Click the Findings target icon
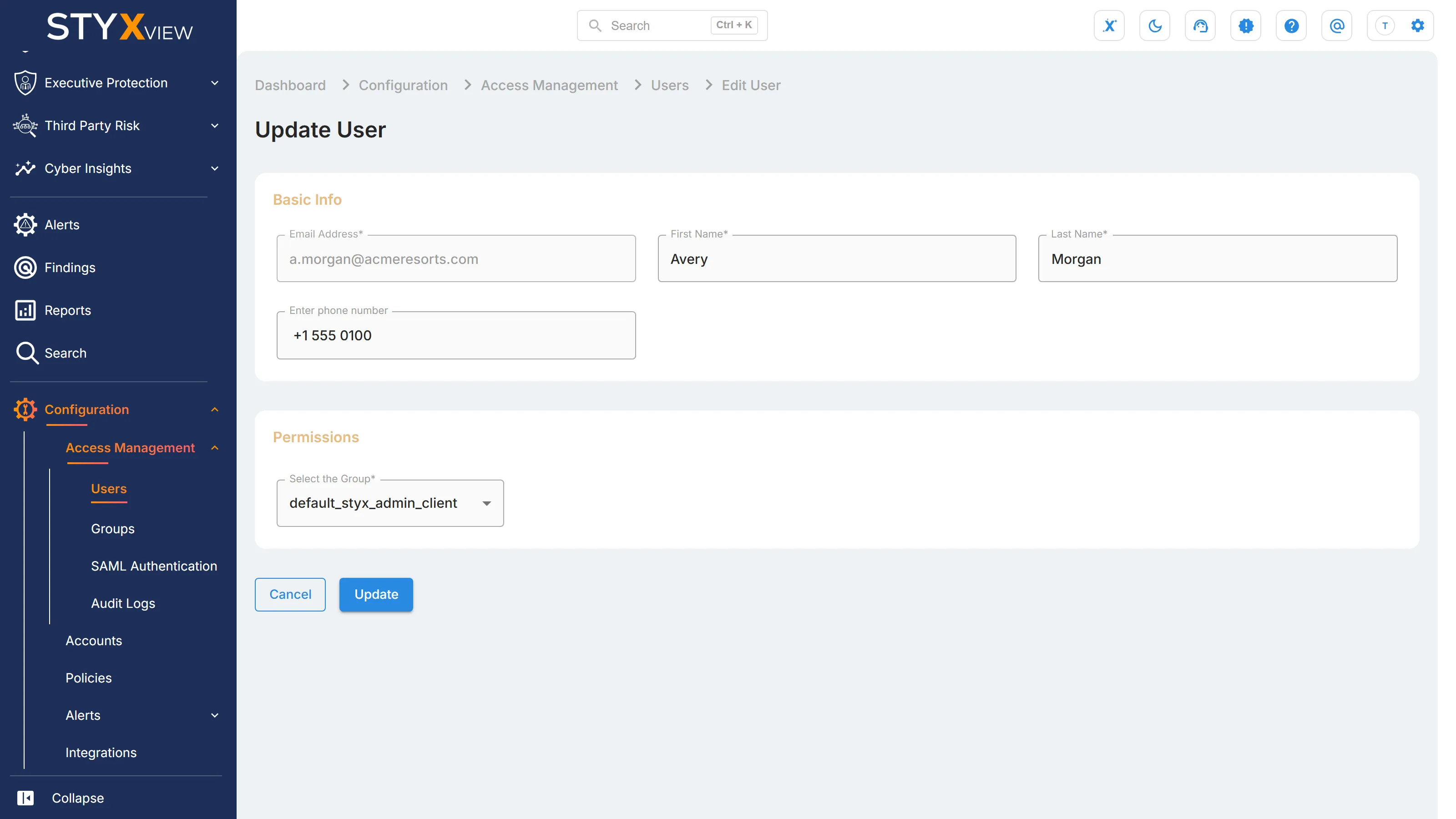 pos(25,268)
